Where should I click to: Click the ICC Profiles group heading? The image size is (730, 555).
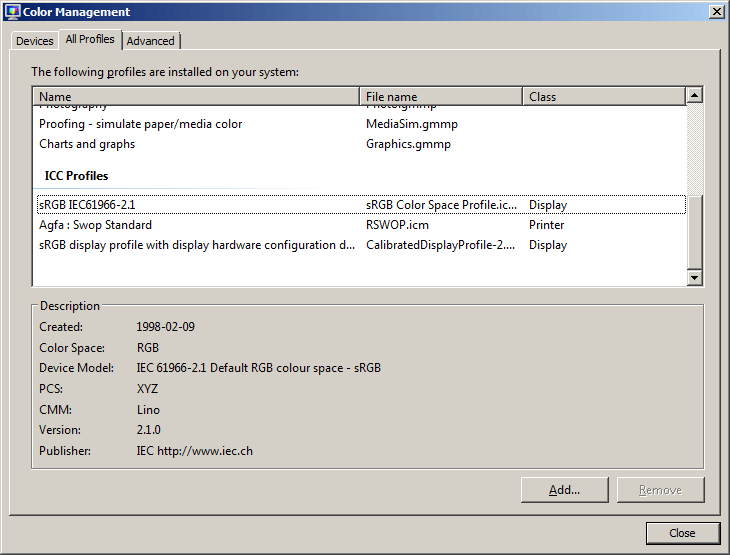tap(76, 176)
